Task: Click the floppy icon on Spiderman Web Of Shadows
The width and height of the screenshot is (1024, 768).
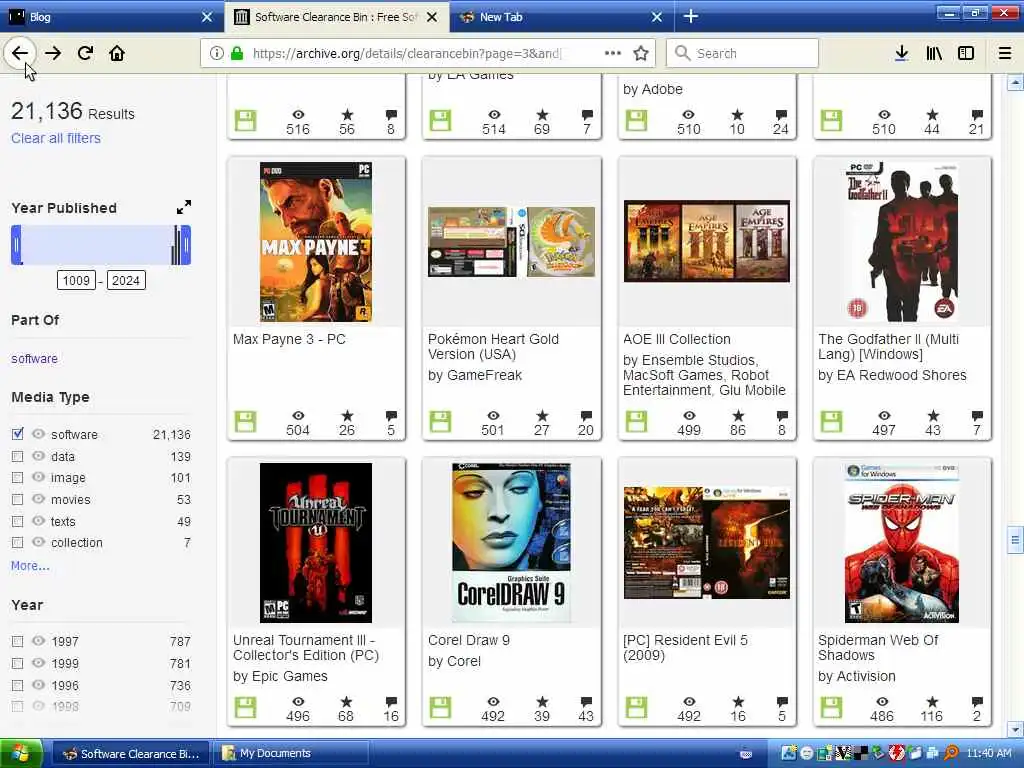Action: click(831, 707)
